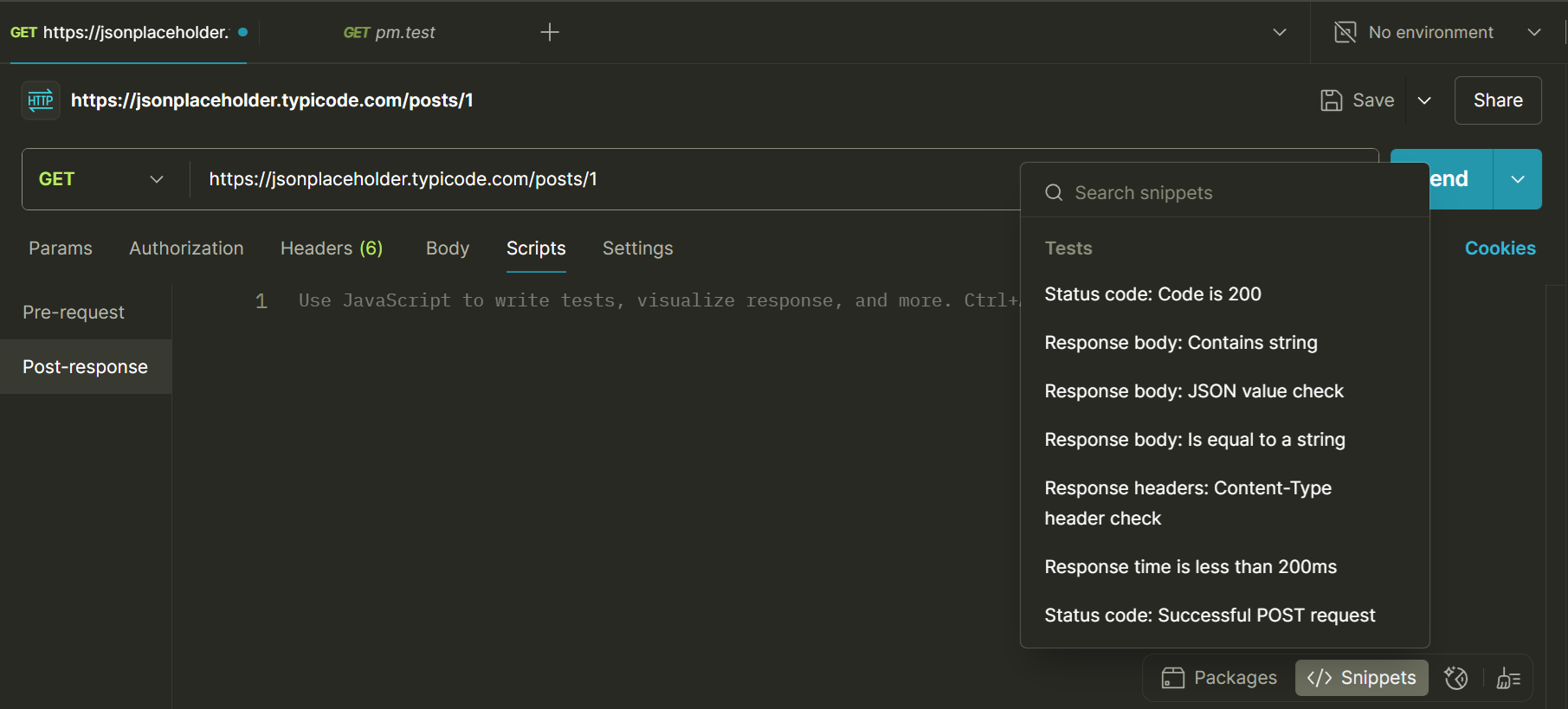Open the Settings tab
1568x709 pixels.
637,248
